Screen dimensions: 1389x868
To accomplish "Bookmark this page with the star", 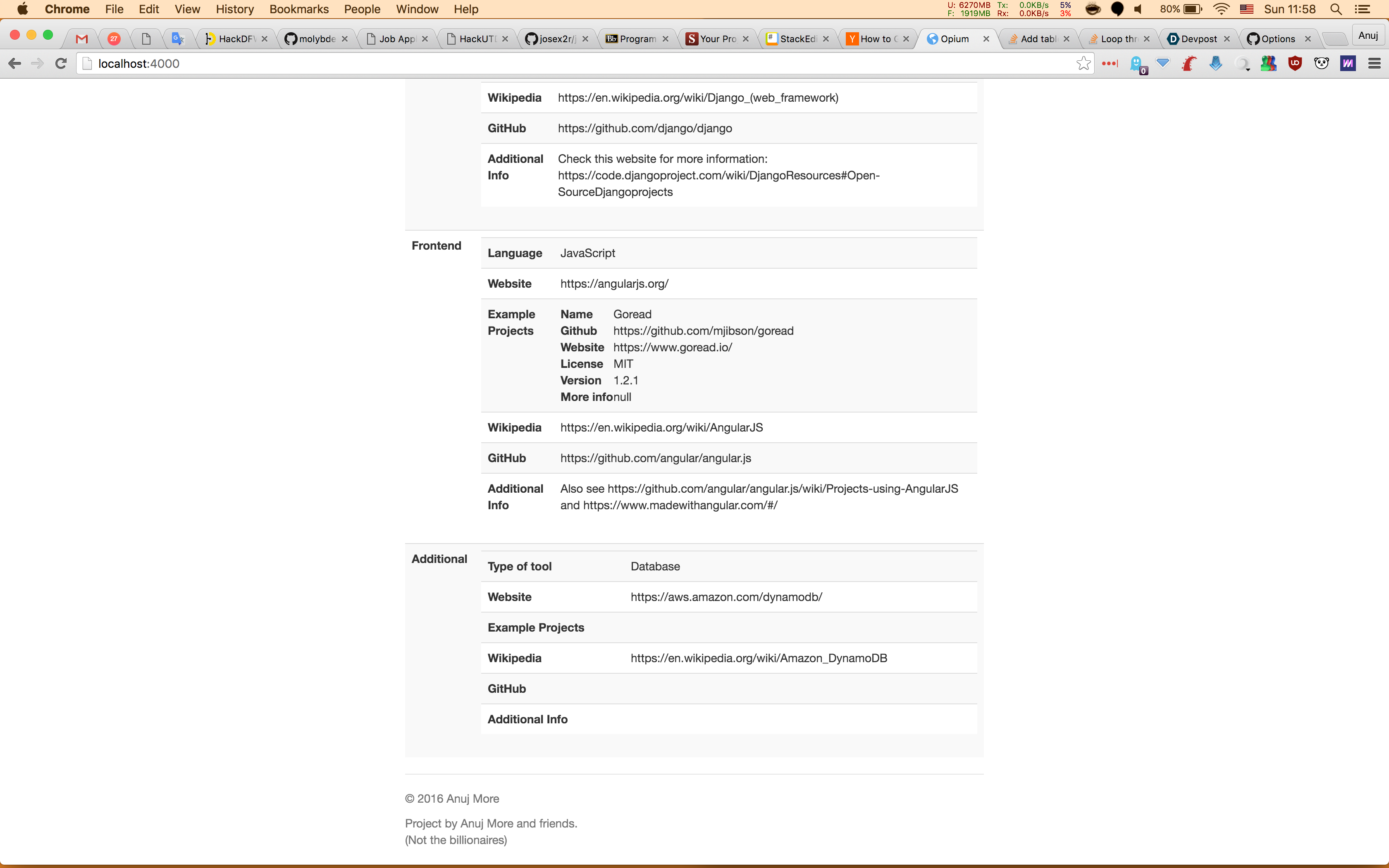I will click(1083, 64).
